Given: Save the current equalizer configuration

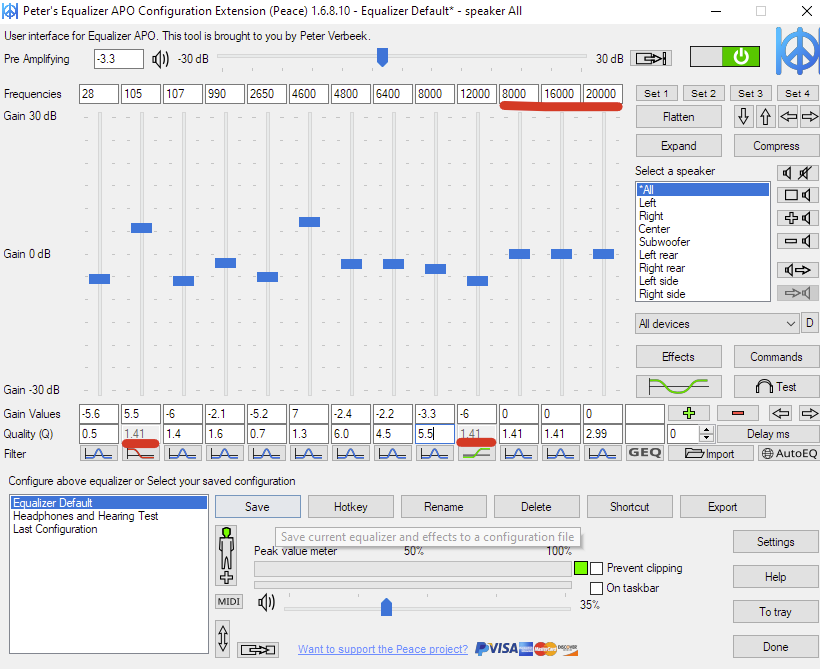Looking at the screenshot, I should click(x=257, y=507).
